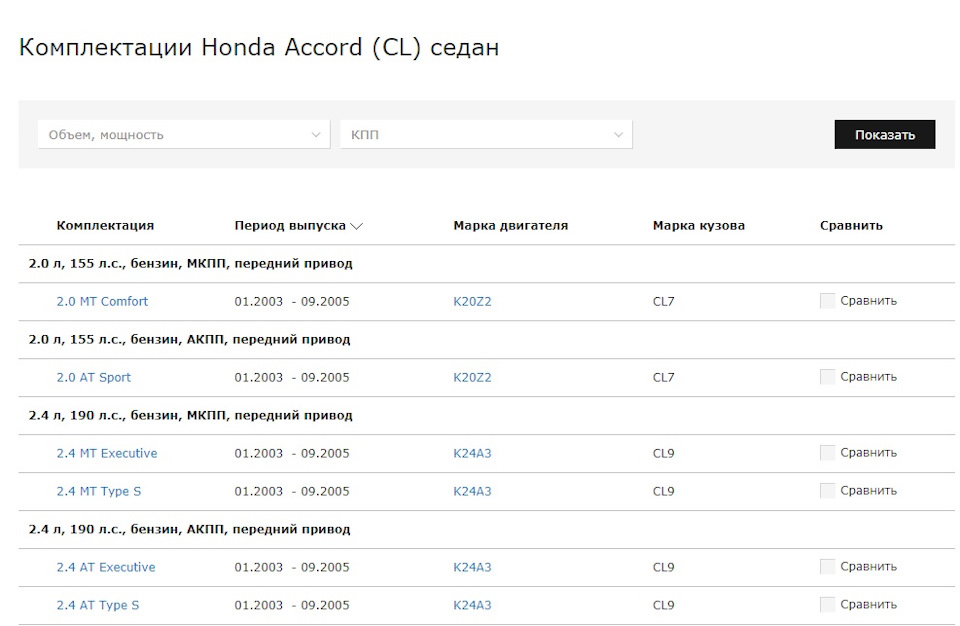Open K20Z2 engine link in 2.0 AT Sport row
The width and height of the screenshot is (960, 626).
click(472, 377)
